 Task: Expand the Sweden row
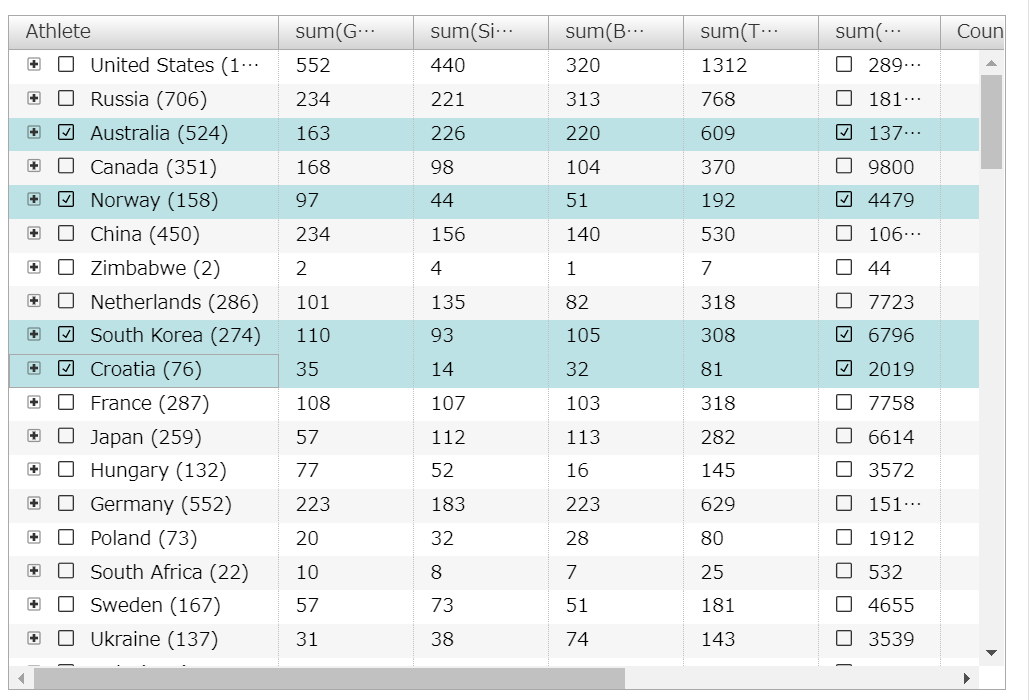[35, 604]
